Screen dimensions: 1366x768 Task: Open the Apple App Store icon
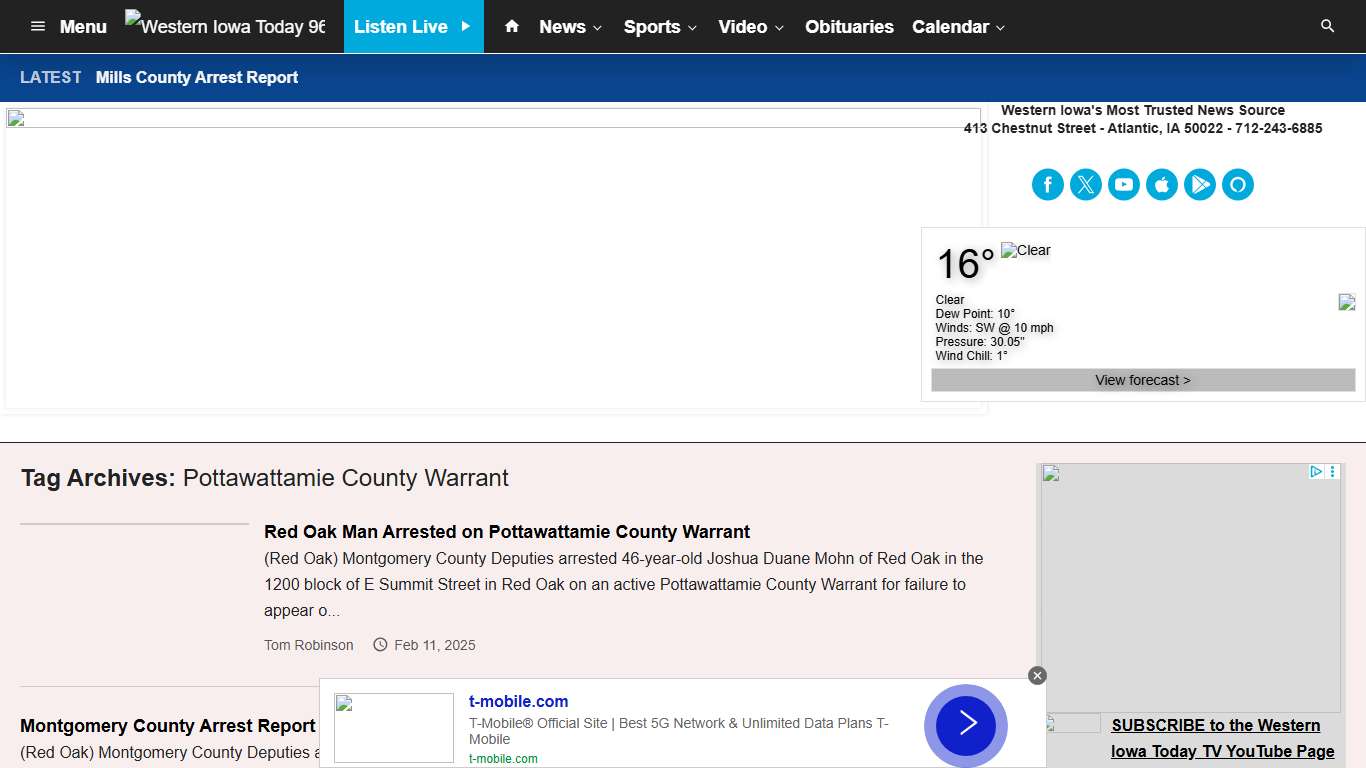click(1162, 184)
